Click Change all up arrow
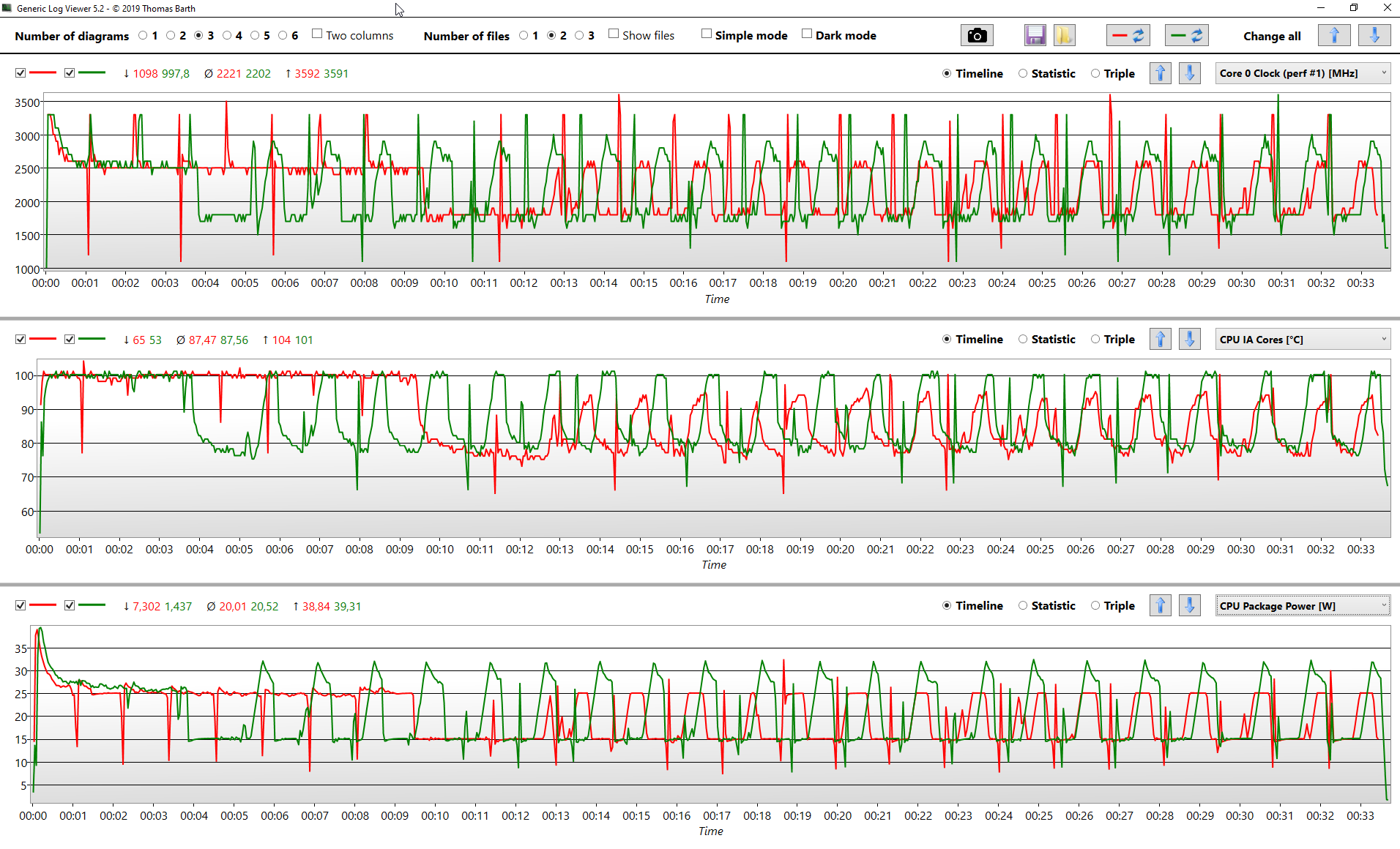This screenshot has width=1400, height=849. [x=1333, y=36]
